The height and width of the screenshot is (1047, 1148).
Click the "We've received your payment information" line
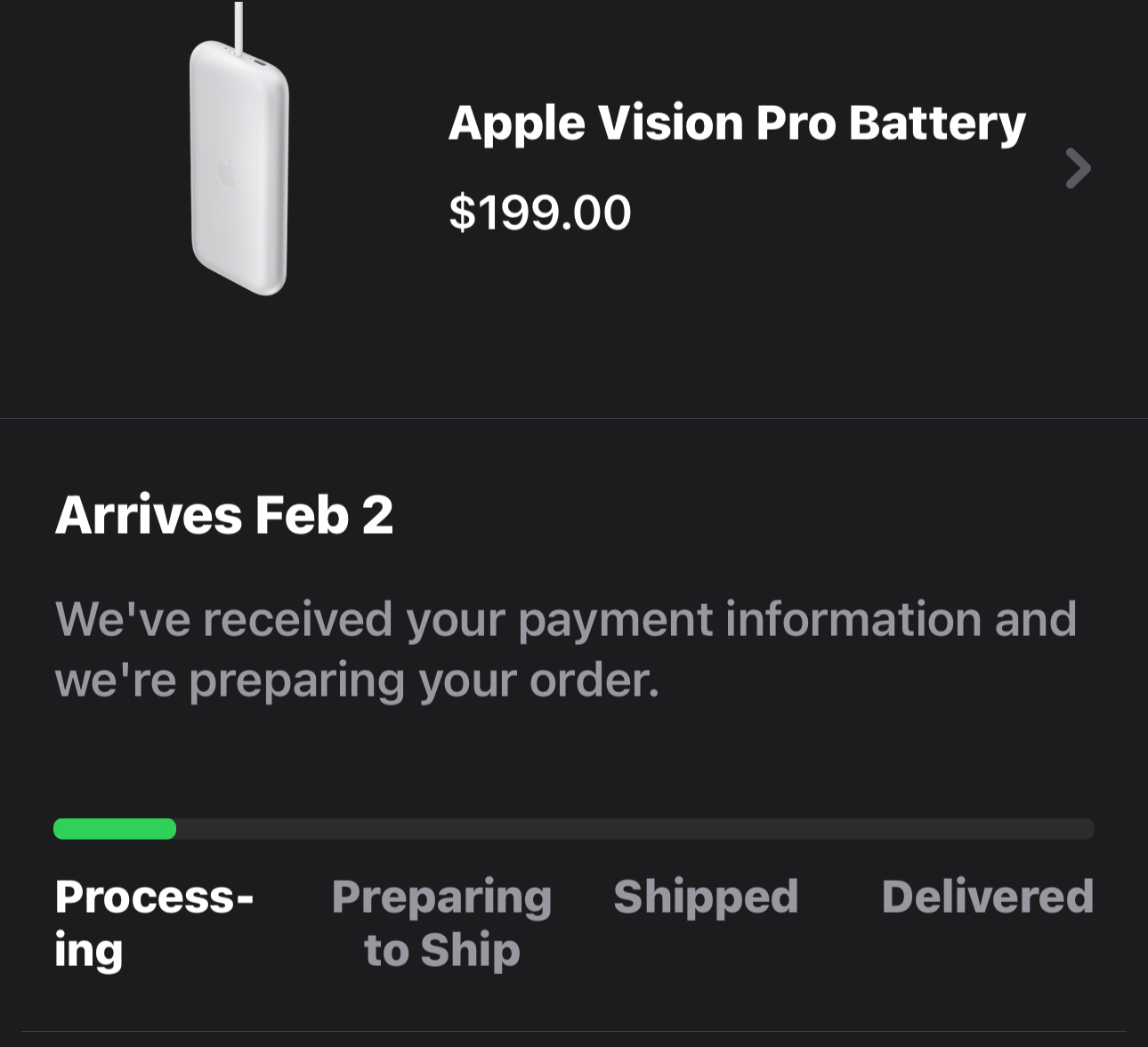coord(566,619)
